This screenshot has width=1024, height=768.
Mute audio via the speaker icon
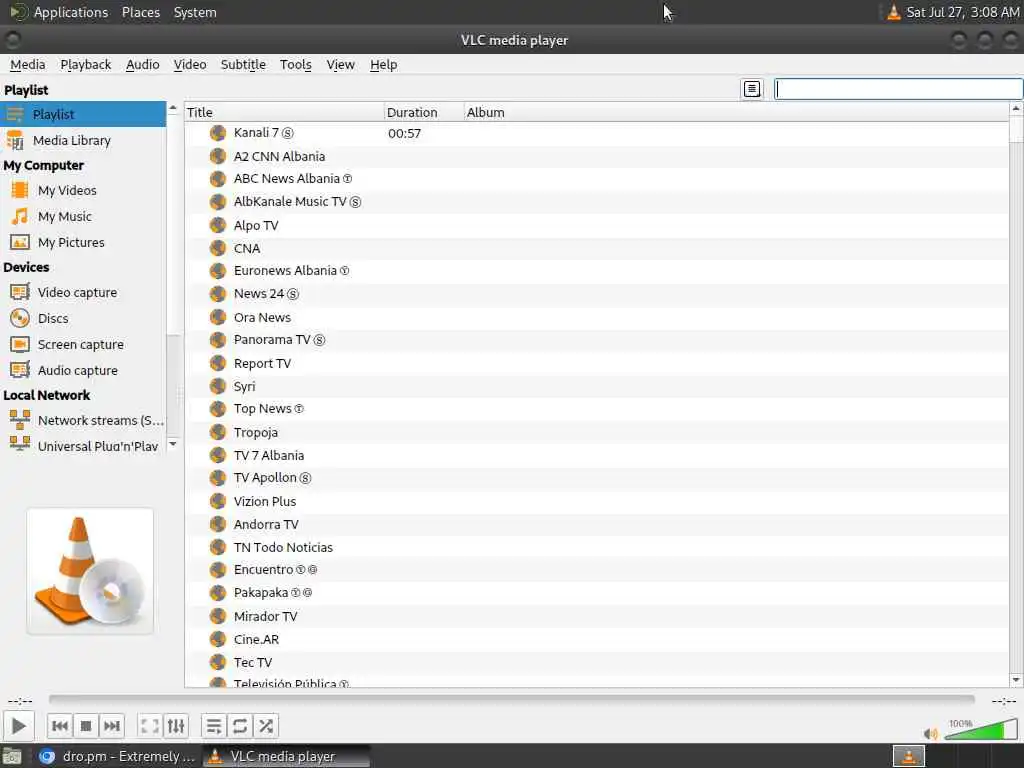[931, 733]
